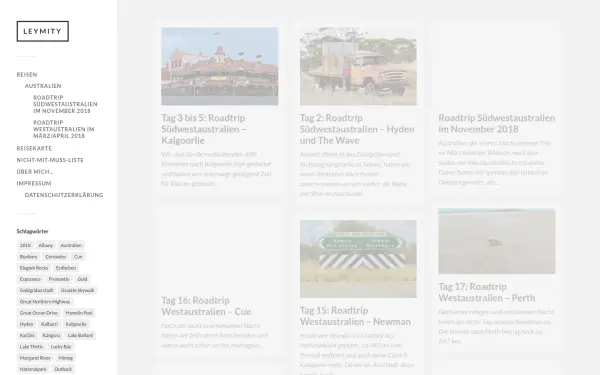This screenshot has height=375, width=600.
Task: Open post title Tag 2 Hyden und The Wave
Action: (357, 129)
